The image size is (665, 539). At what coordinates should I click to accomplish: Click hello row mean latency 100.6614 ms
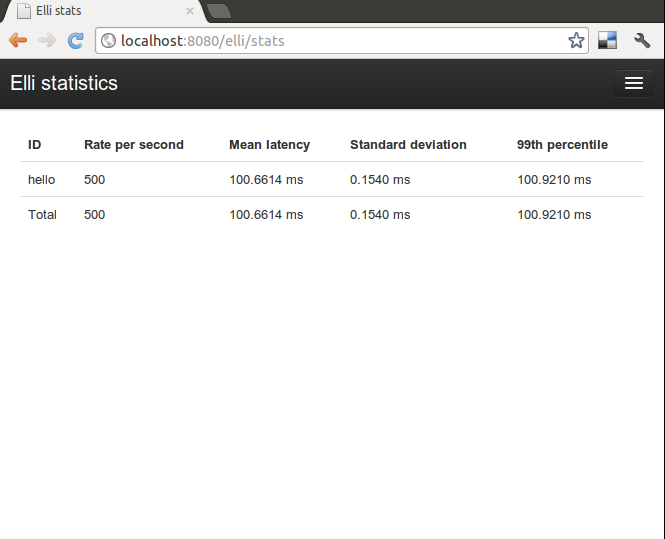coord(266,180)
